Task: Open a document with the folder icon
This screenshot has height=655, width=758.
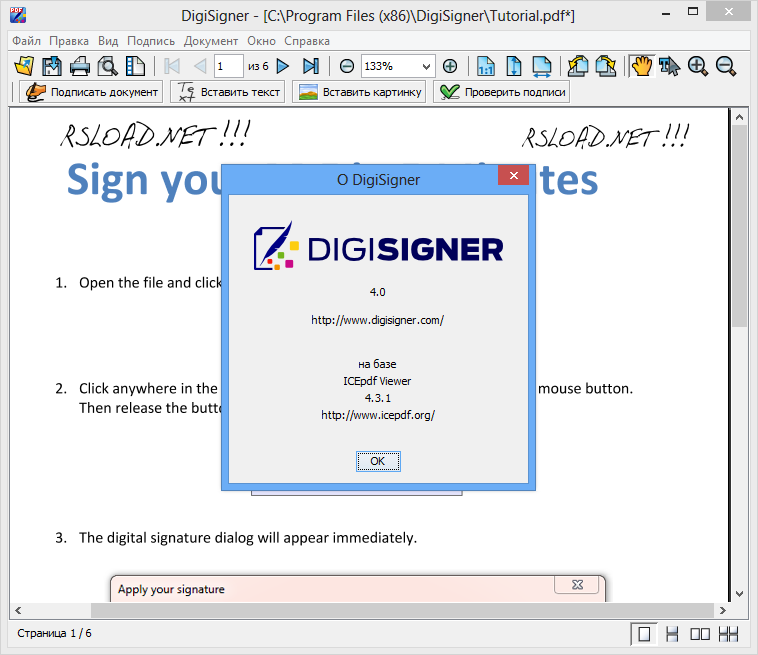Action: (x=24, y=66)
